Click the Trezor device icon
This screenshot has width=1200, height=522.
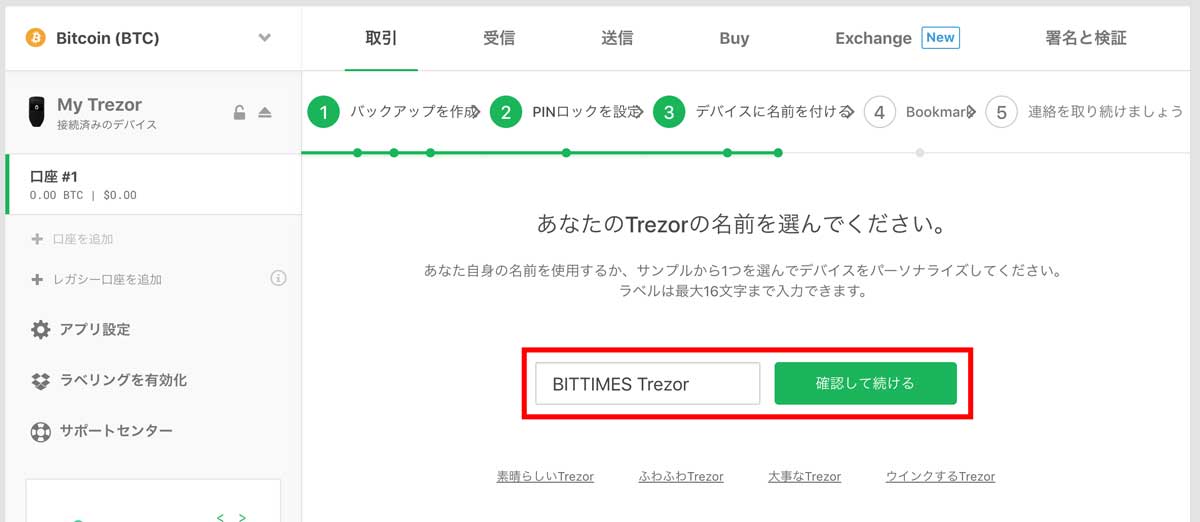click(x=37, y=113)
